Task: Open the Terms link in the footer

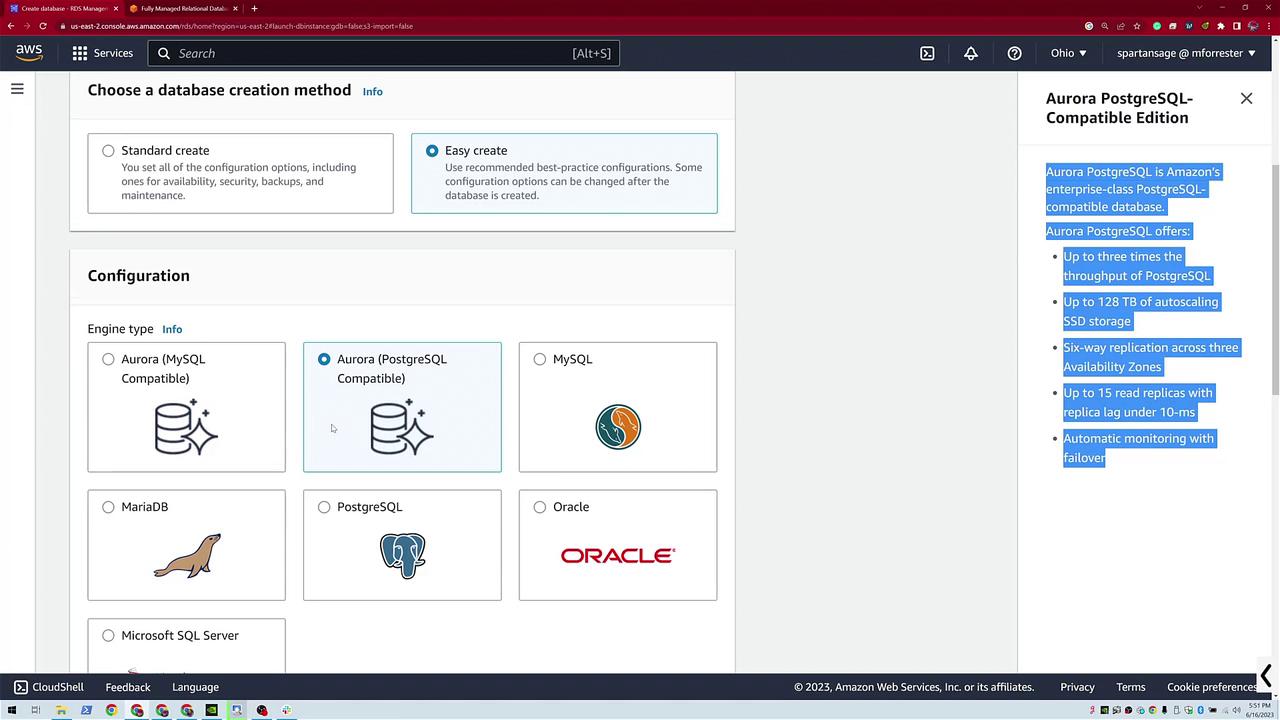Action: pyautogui.click(x=1131, y=687)
